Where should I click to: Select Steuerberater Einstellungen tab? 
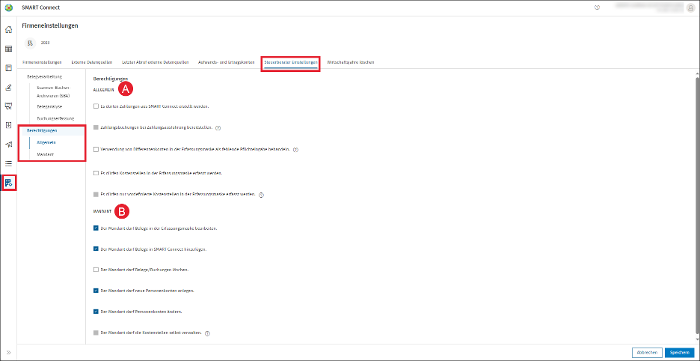pyautogui.click(x=291, y=63)
